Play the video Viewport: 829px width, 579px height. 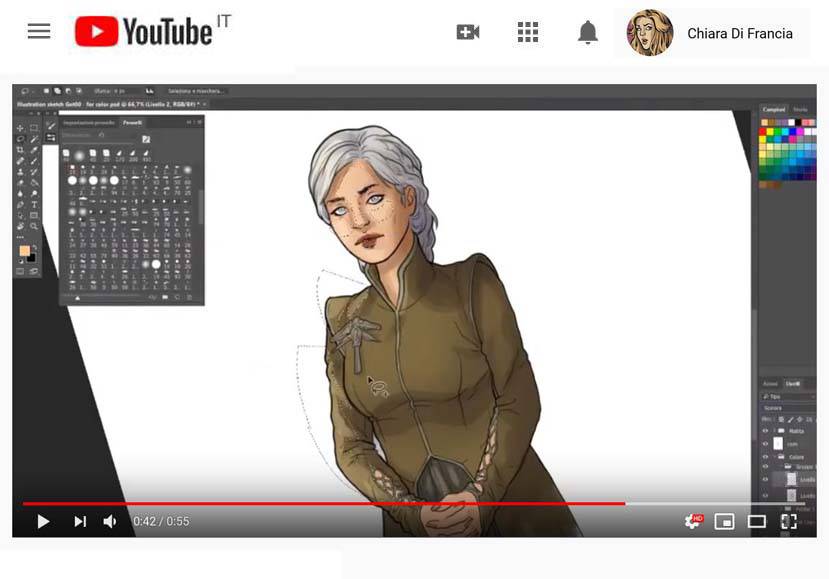(x=43, y=521)
